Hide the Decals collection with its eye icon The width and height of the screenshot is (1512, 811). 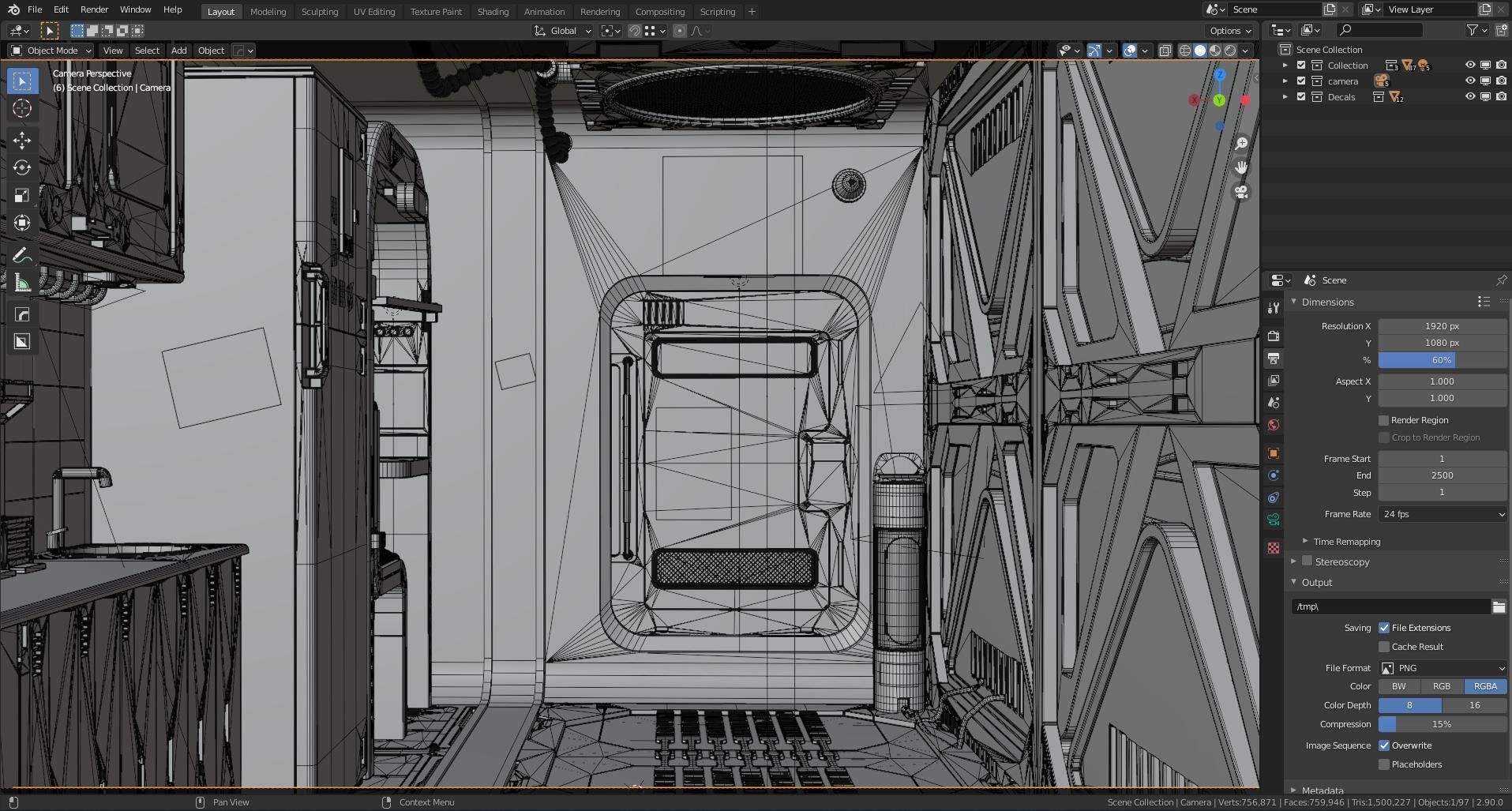pyautogui.click(x=1470, y=97)
